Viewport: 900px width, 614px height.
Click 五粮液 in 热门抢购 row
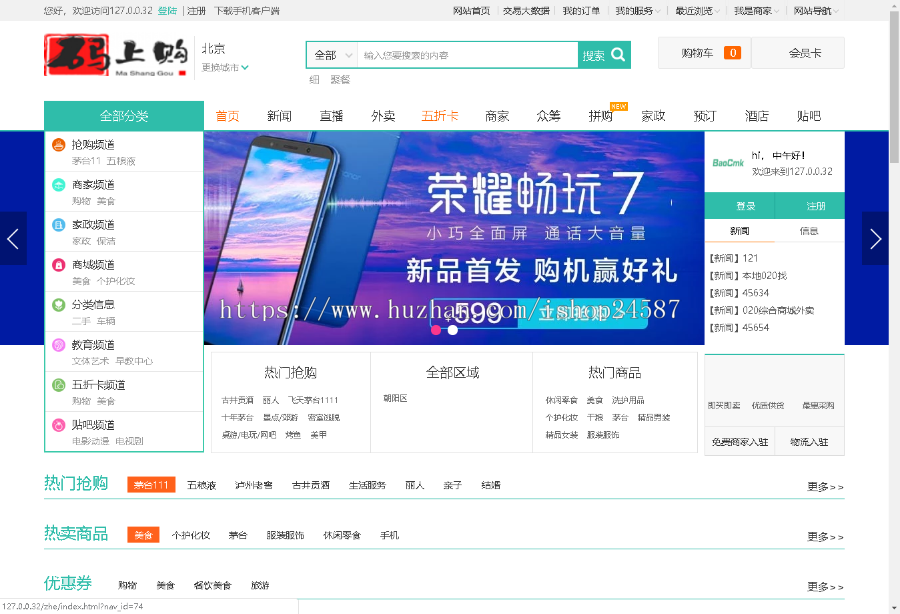(x=201, y=485)
